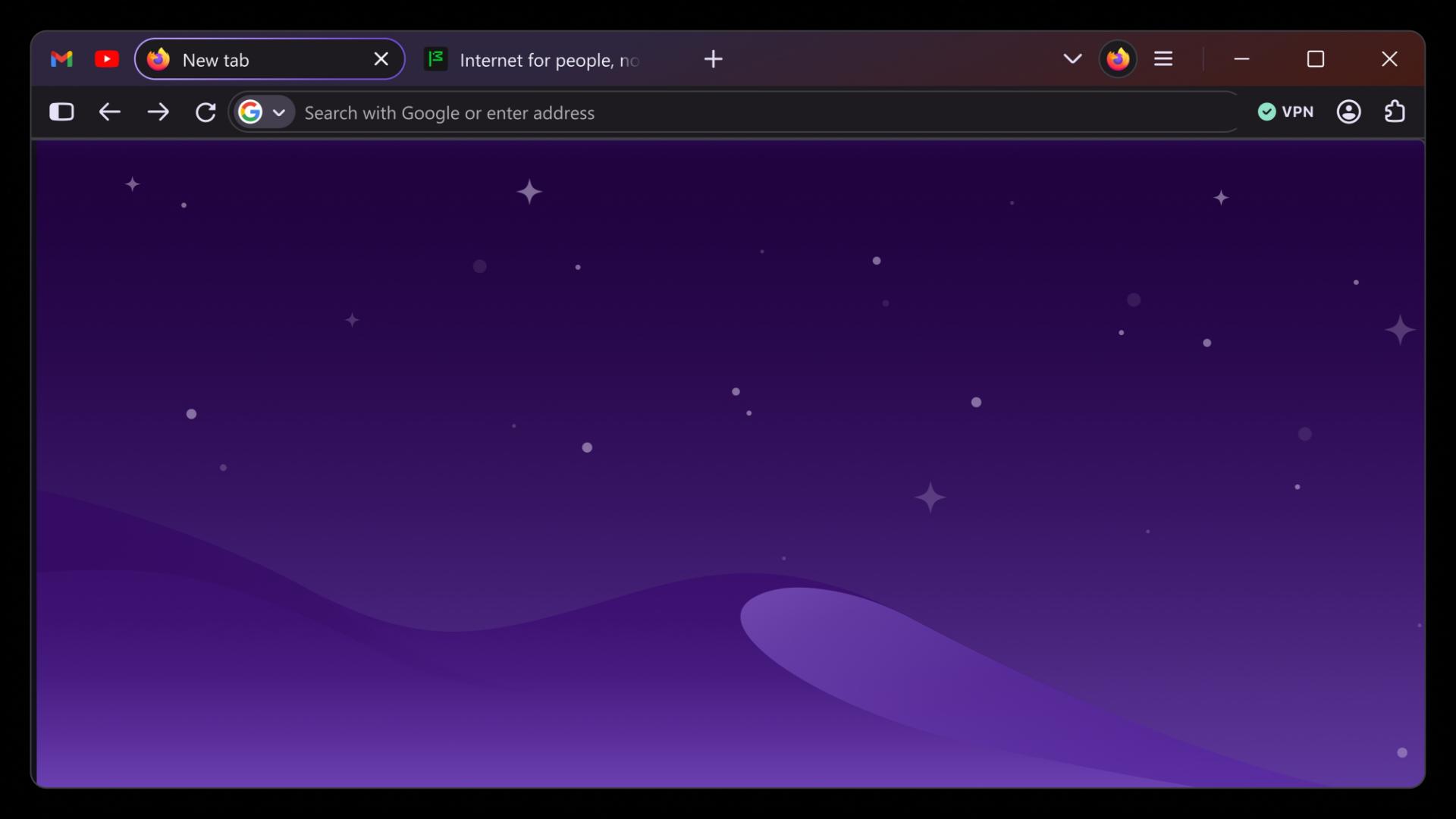This screenshot has height=819, width=1456.
Task: Reload the current page
Action: click(x=206, y=112)
